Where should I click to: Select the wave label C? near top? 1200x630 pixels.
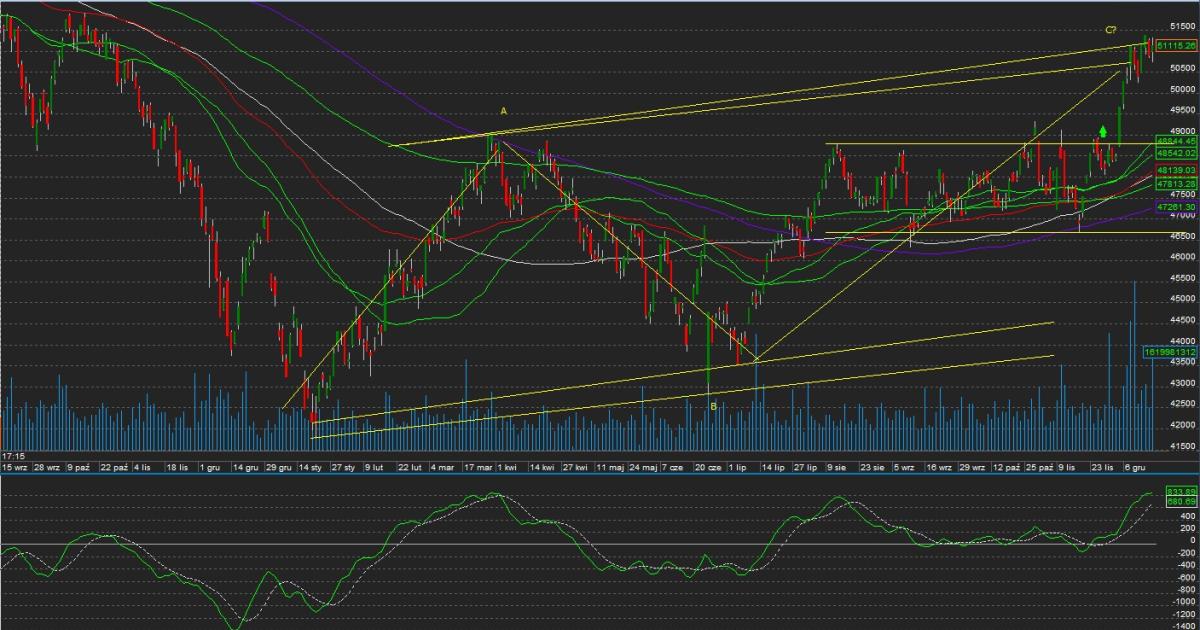1111,30
